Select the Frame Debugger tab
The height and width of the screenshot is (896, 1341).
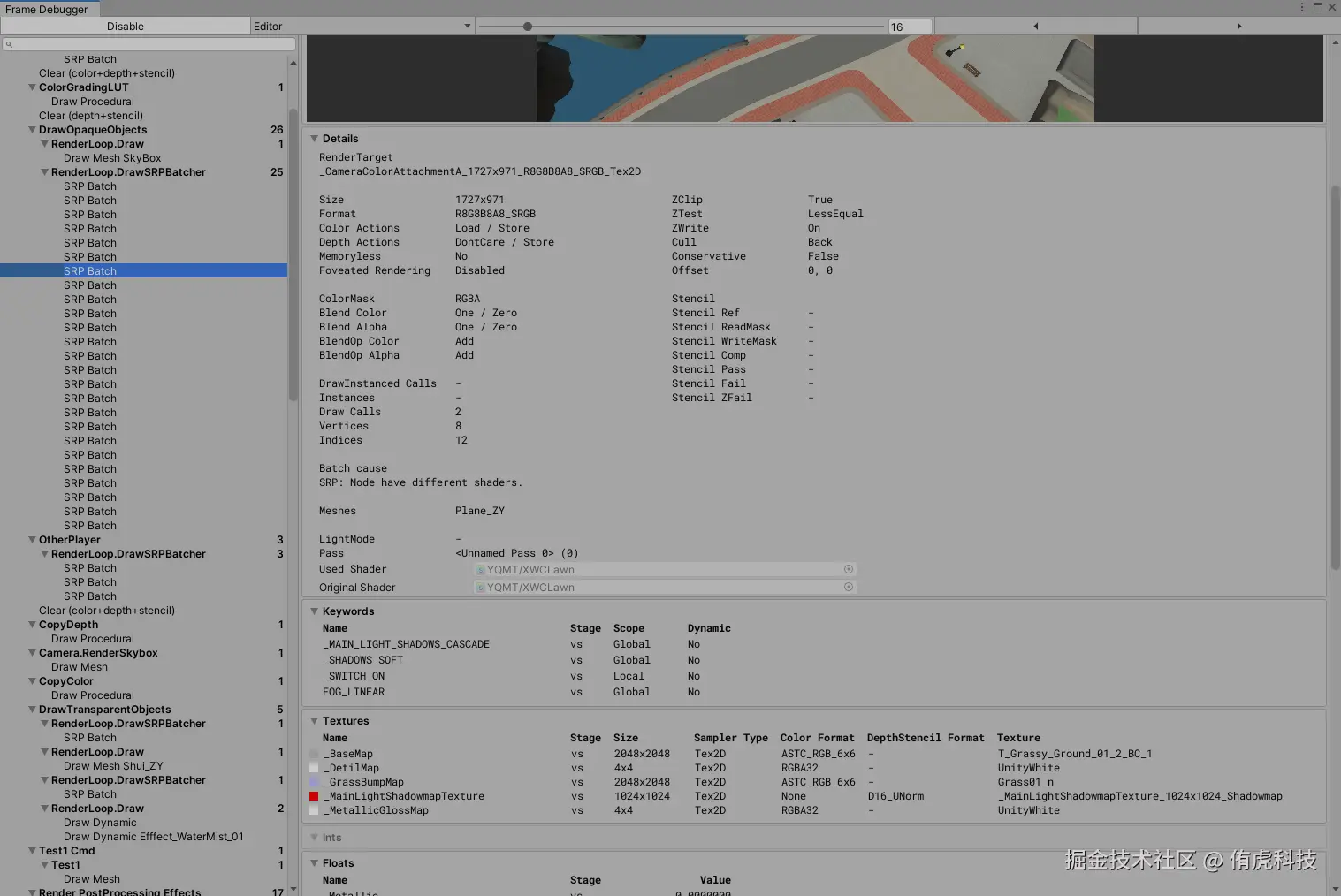47,10
